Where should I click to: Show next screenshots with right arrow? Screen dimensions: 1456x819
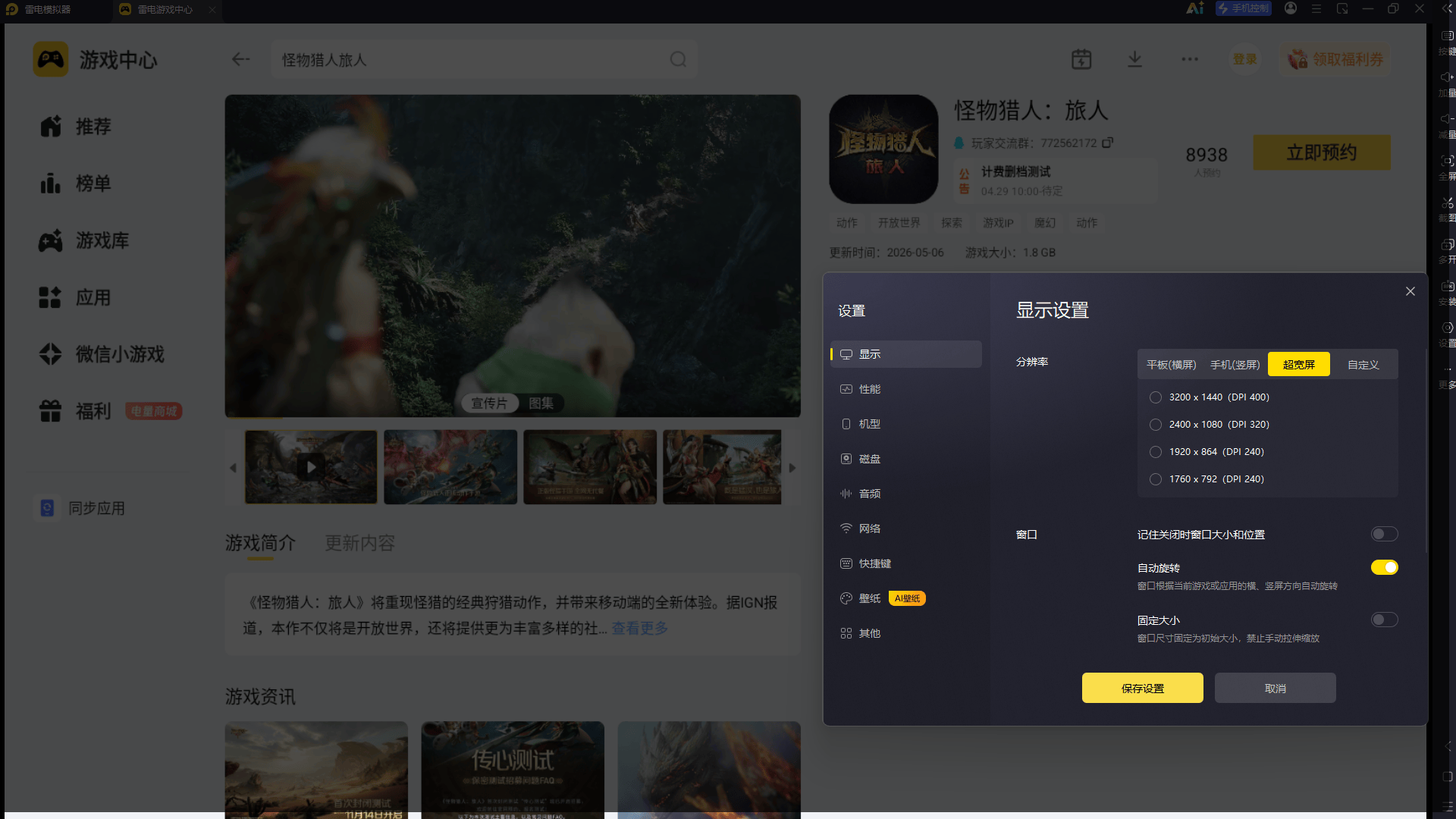pos(792,468)
